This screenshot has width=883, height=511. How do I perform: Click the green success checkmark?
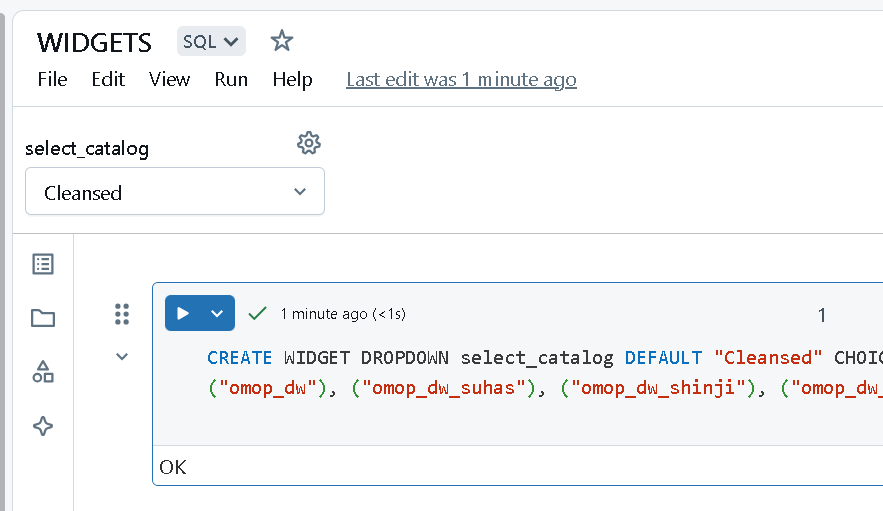(x=257, y=313)
